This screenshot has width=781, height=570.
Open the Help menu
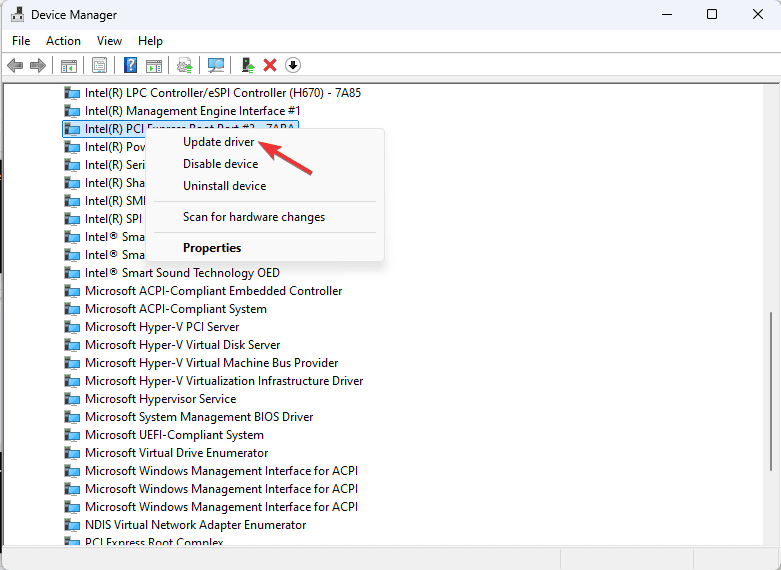pos(150,41)
